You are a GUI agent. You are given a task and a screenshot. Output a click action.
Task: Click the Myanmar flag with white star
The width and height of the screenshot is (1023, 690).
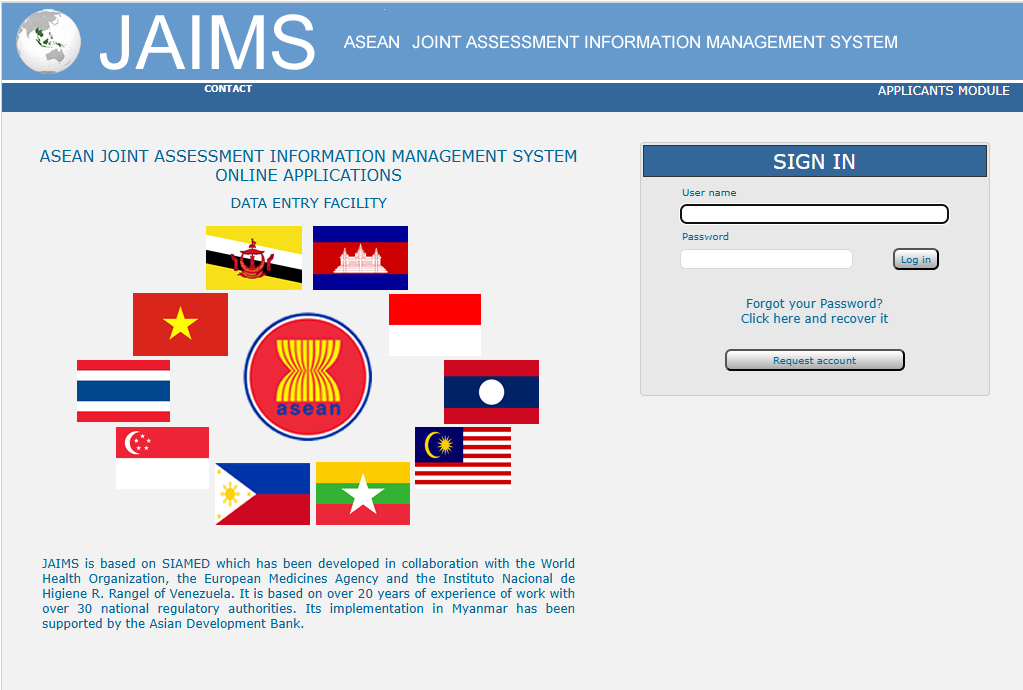click(x=363, y=494)
